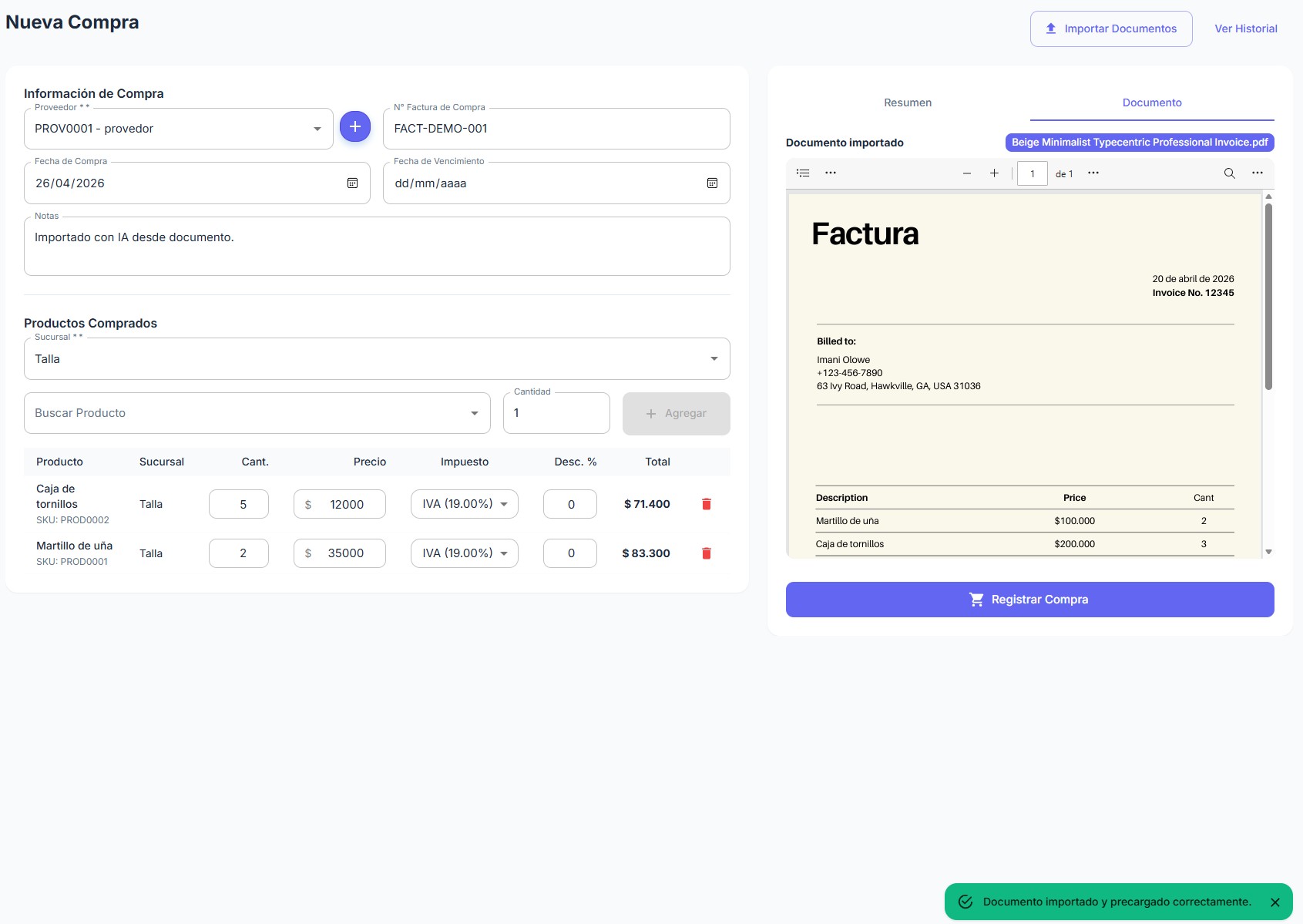Open IVA tax dropdown for Caja de tornillos
The height and width of the screenshot is (924, 1303).
465,504
